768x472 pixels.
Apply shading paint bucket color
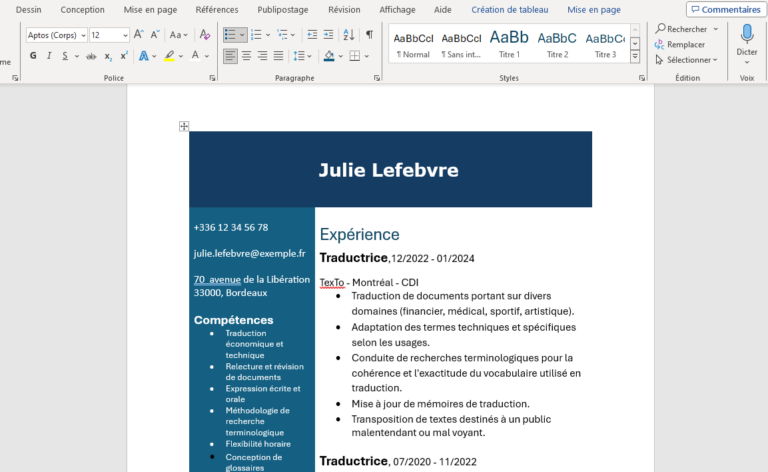(x=329, y=56)
